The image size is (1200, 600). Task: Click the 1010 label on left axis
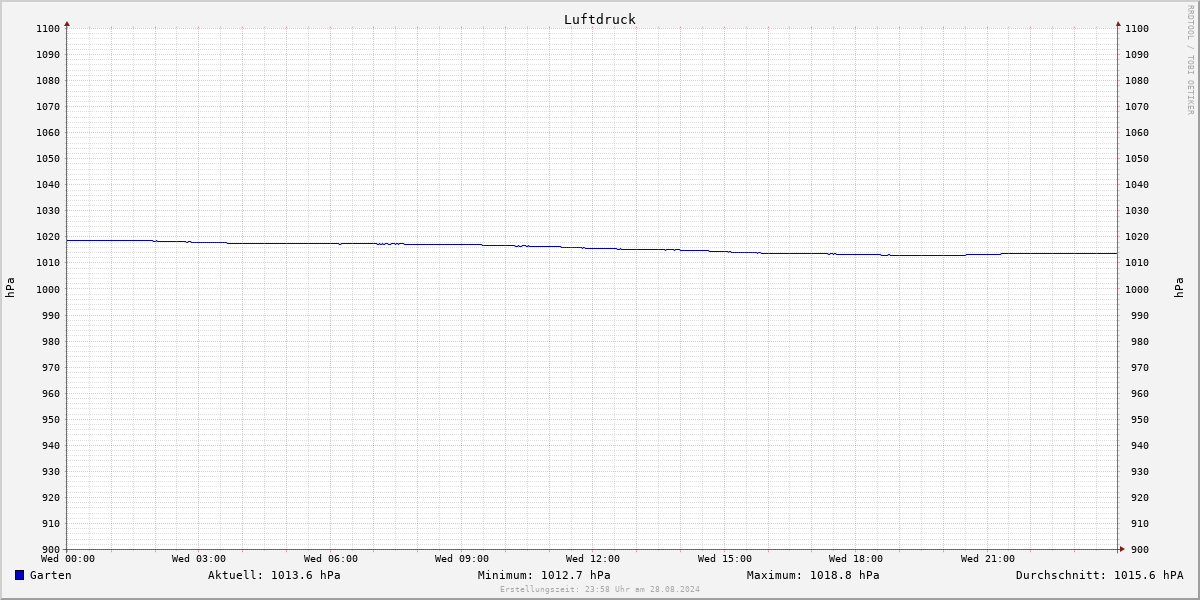coord(48,263)
